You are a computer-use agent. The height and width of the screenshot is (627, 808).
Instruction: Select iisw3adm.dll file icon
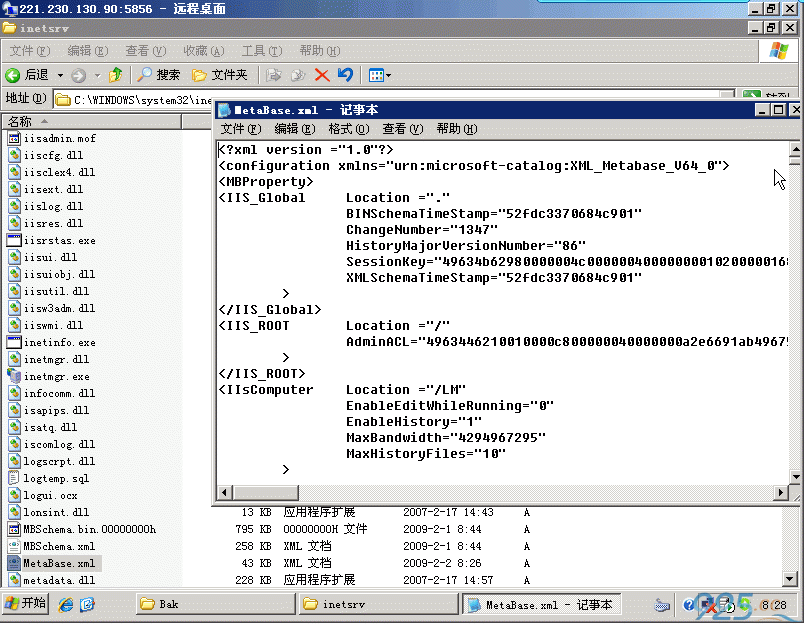(14, 309)
